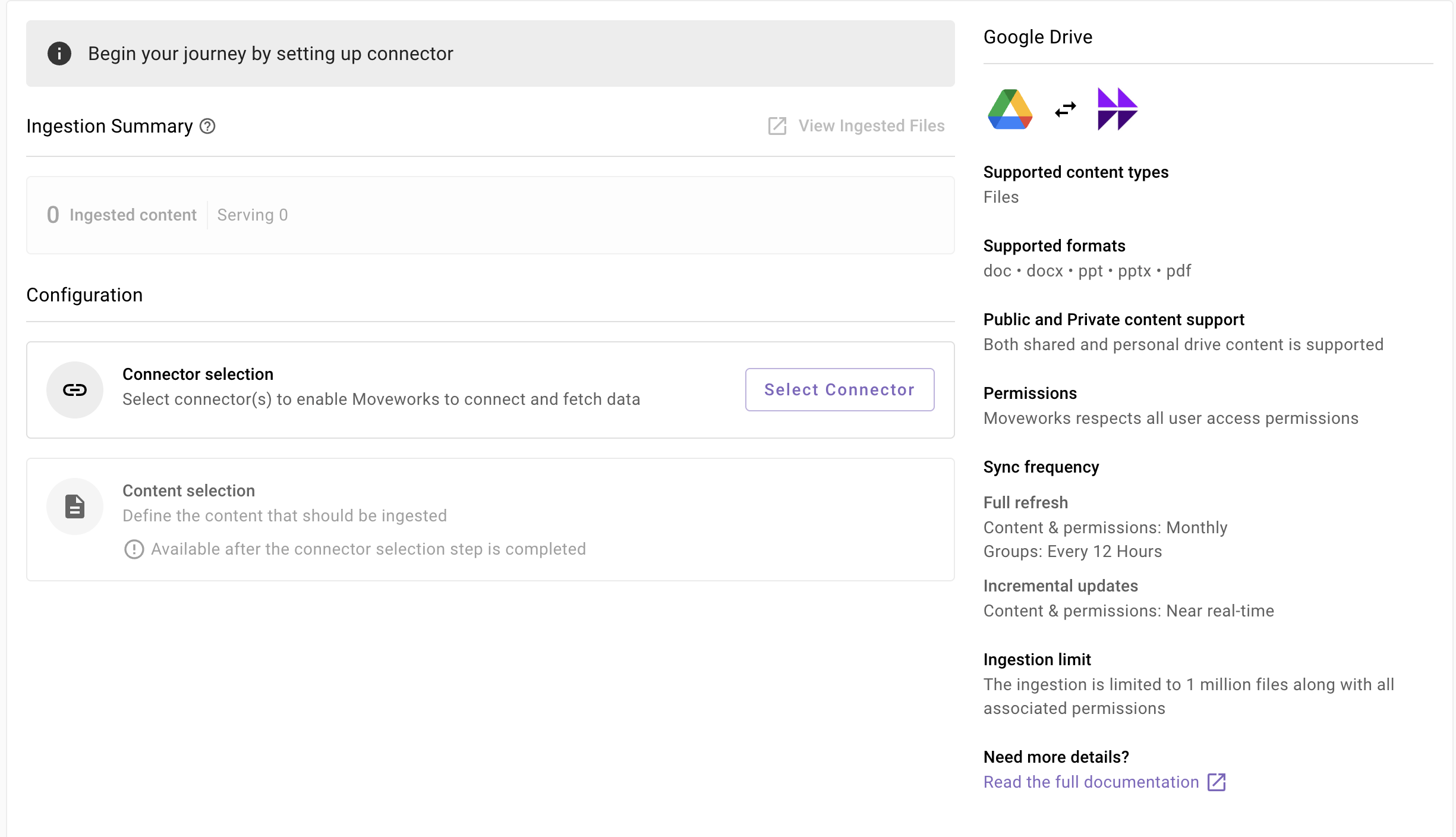The width and height of the screenshot is (1456, 837).
Task: Click the Content selection card heading
Action: pyautogui.click(x=188, y=491)
